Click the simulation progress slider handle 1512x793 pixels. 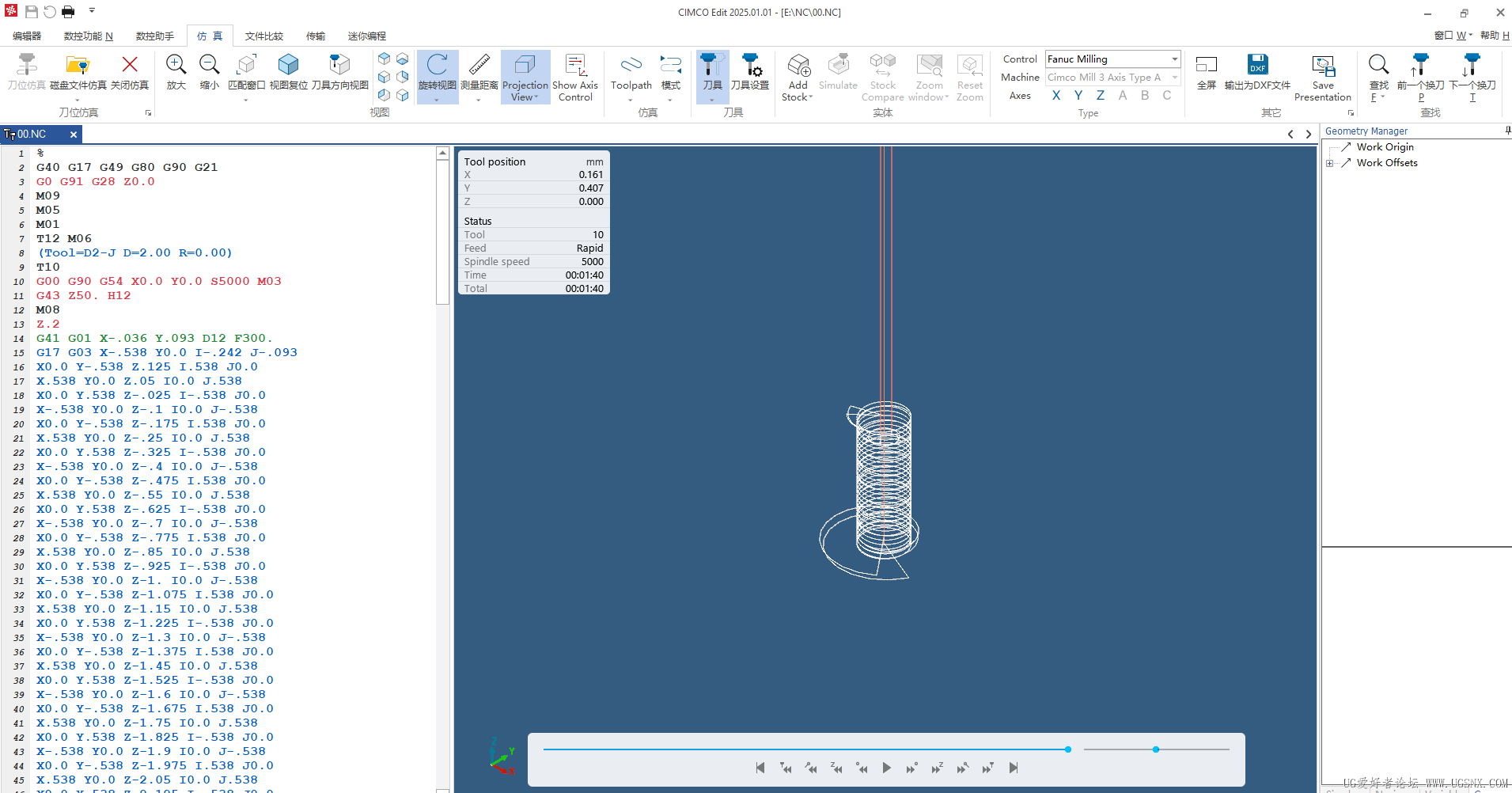pyautogui.click(x=1068, y=749)
